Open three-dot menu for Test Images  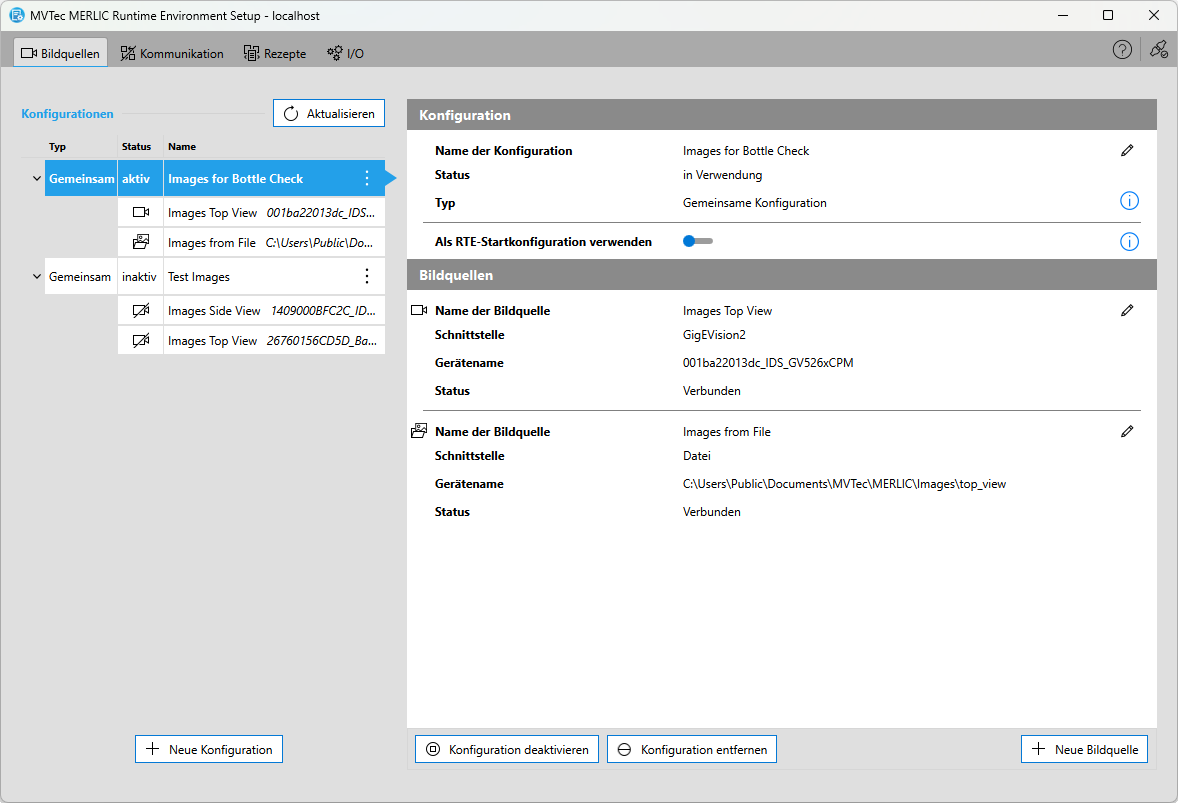pos(366,277)
